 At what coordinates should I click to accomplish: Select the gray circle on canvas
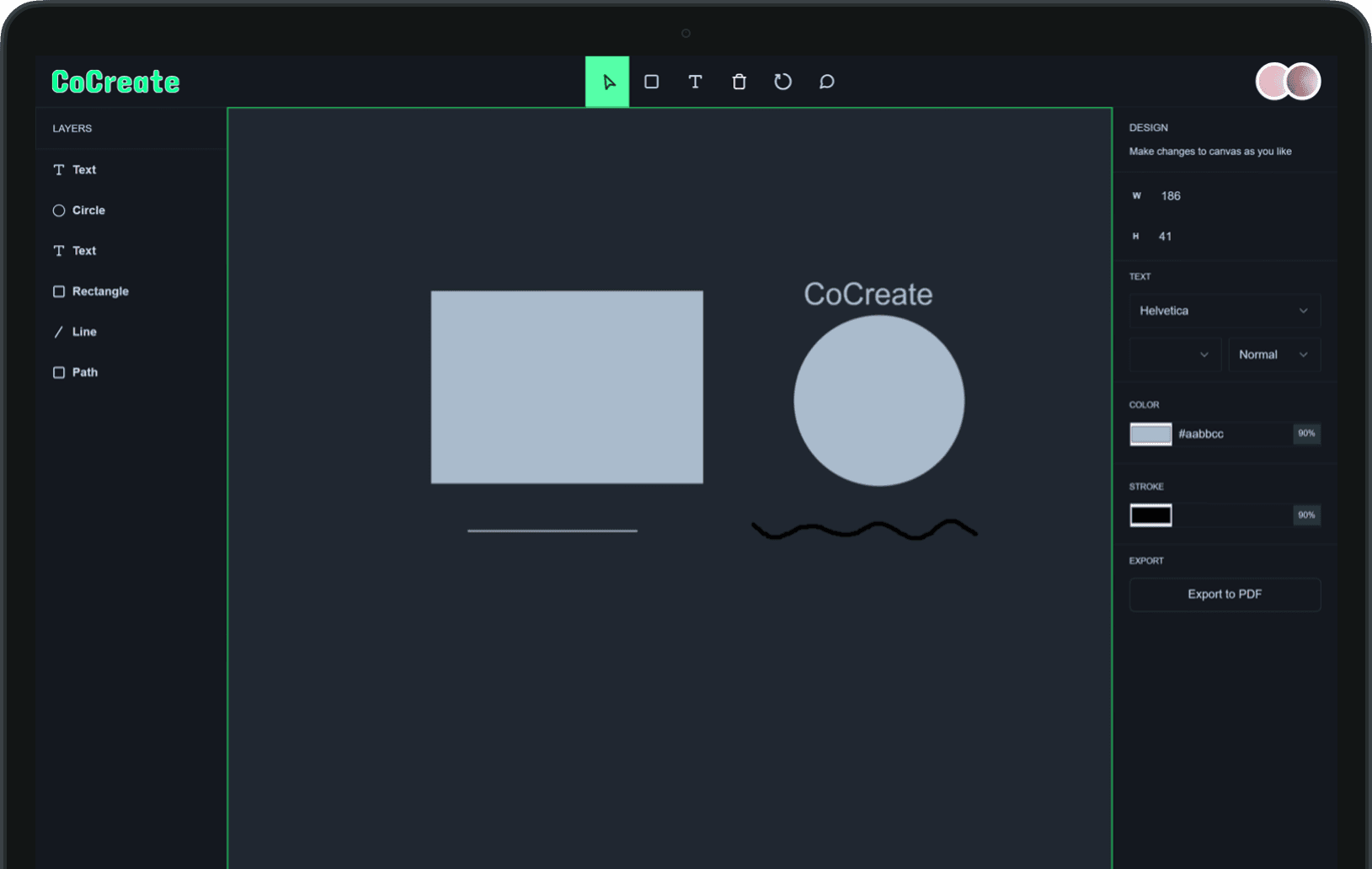pos(879,401)
